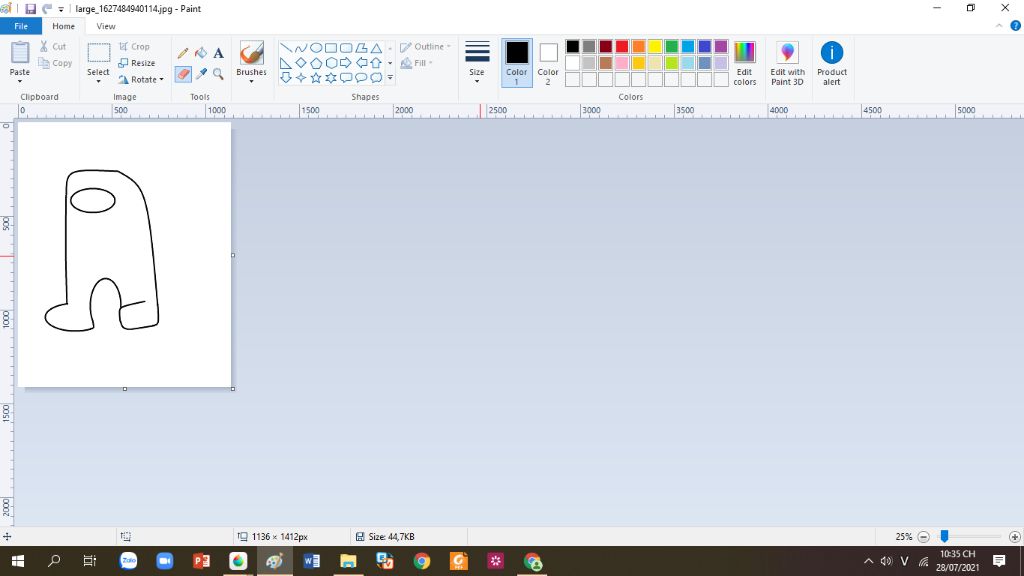Image resolution: width=1024 pixels, height=576 pixels.
Task: Open the Resize dialog
Action: (x=136, y=63)
